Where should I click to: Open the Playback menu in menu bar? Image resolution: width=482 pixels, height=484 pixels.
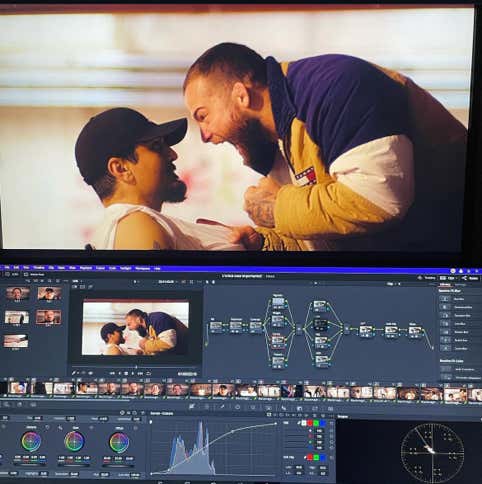click(86, 268)
